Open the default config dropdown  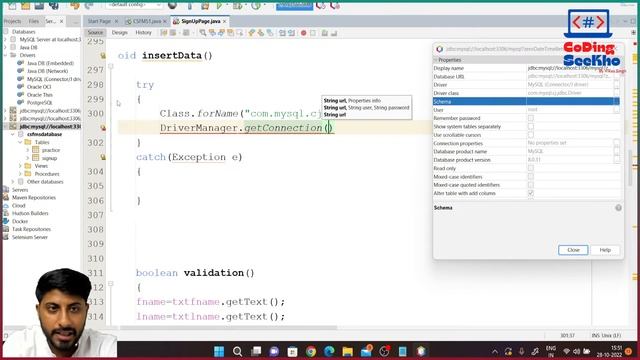[134, 5]
